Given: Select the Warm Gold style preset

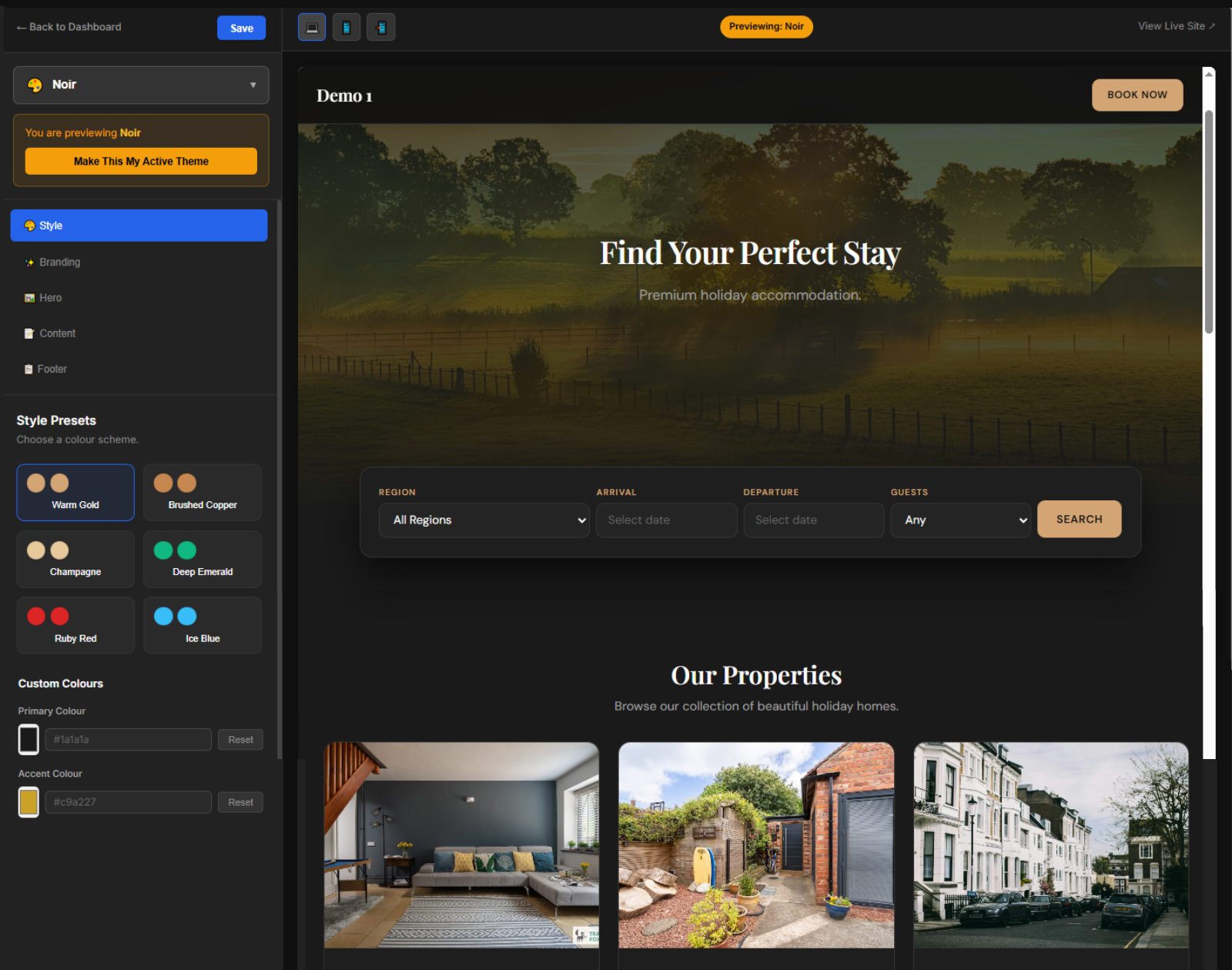Looking at the screenshot, I should pos(75,493).
